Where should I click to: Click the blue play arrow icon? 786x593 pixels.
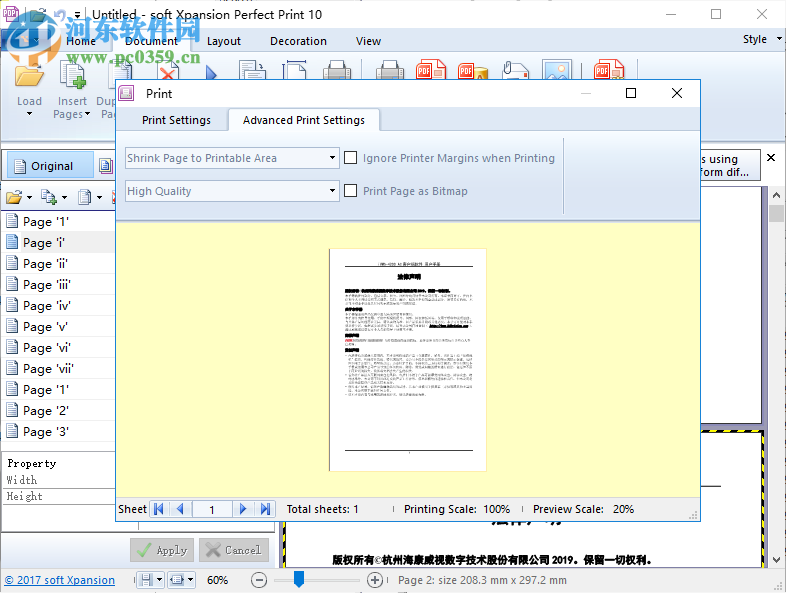(x=212, y=73)
